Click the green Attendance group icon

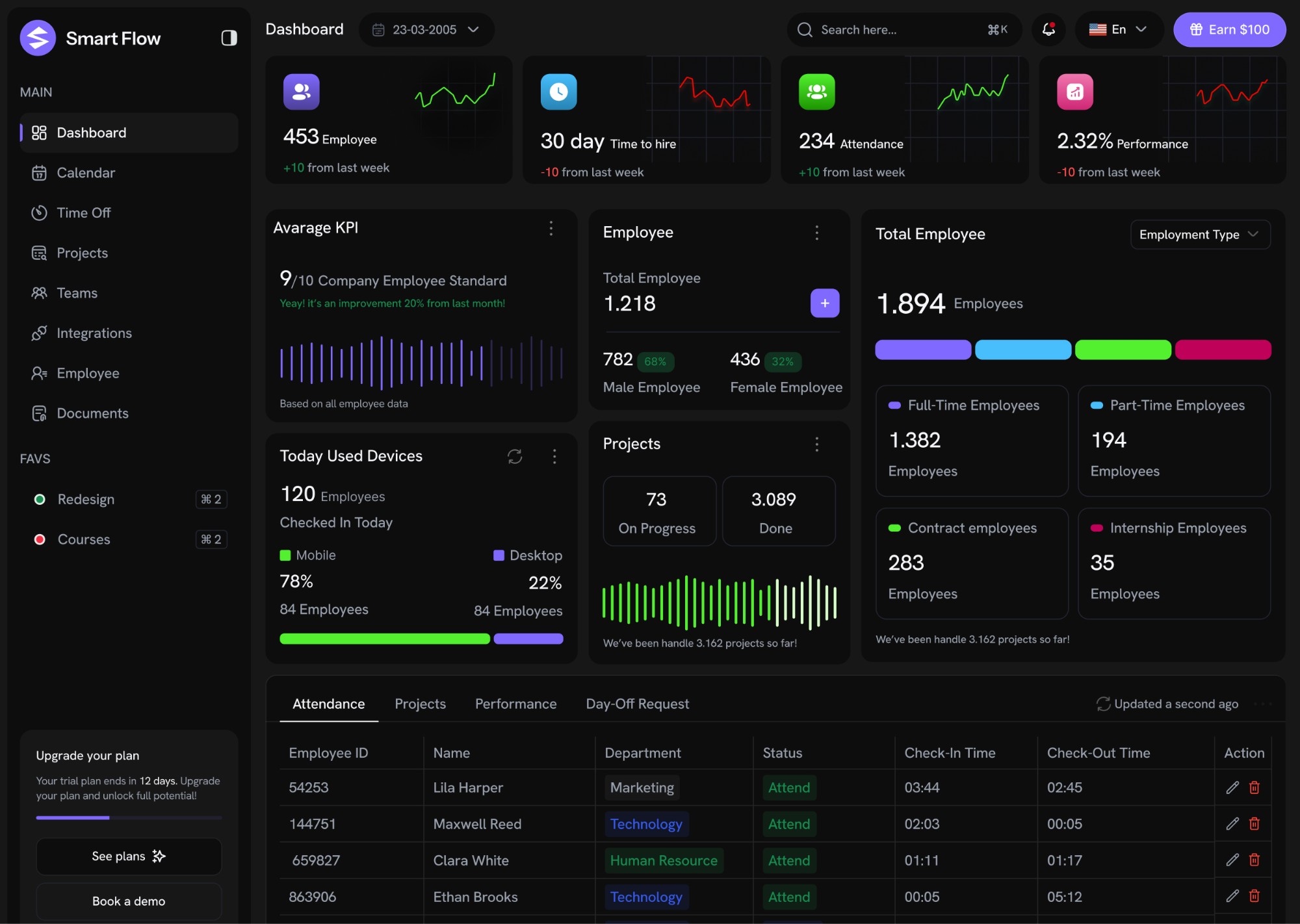(x=816, y=92)
